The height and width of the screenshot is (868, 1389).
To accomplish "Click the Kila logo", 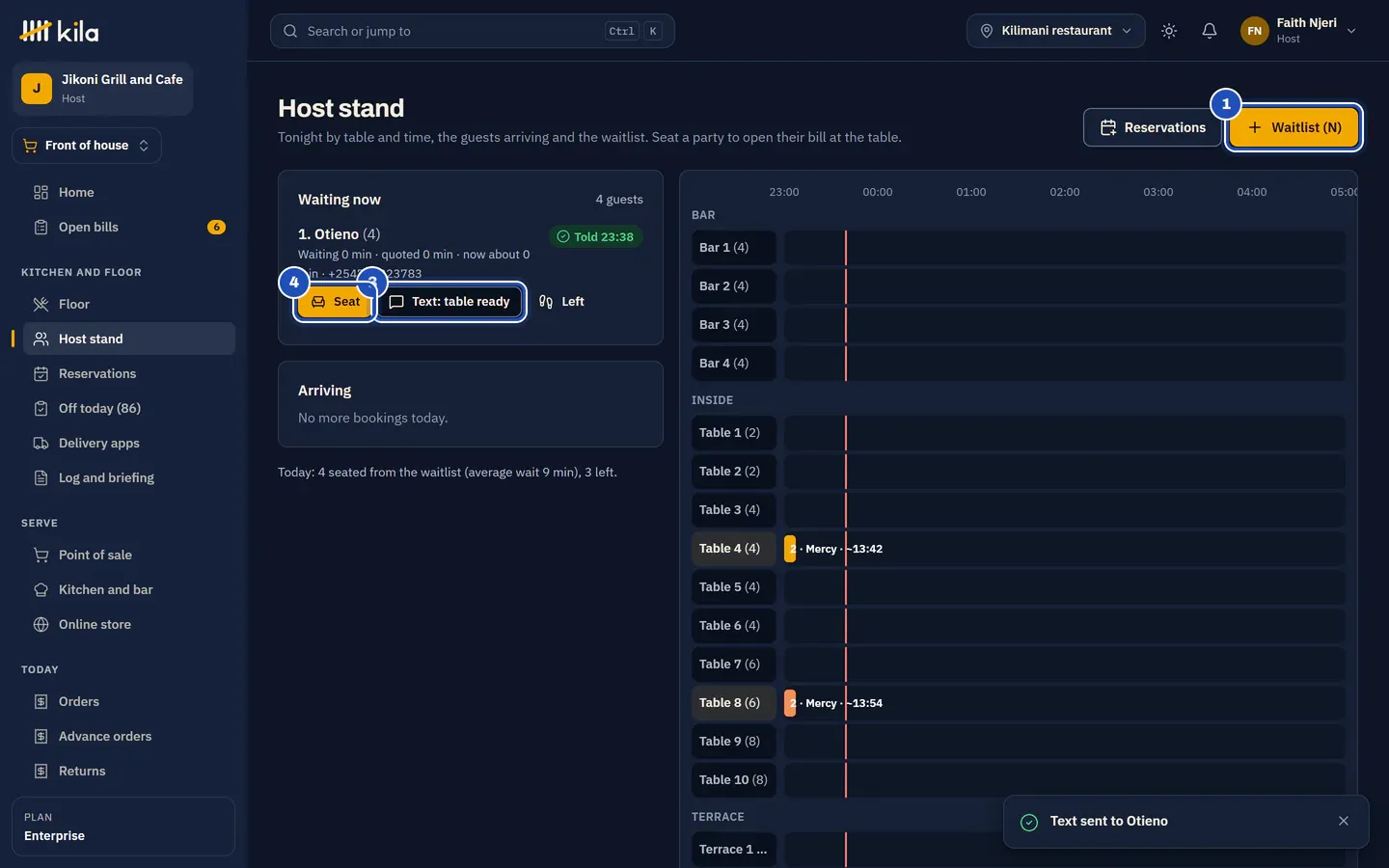I will (59, 31).
